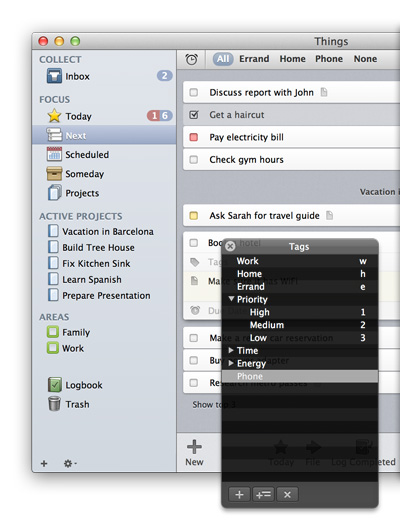The width and height of the screenshot is (400, 530).
Task: Open sidebar gear settings menu
Action: [70, 463]
